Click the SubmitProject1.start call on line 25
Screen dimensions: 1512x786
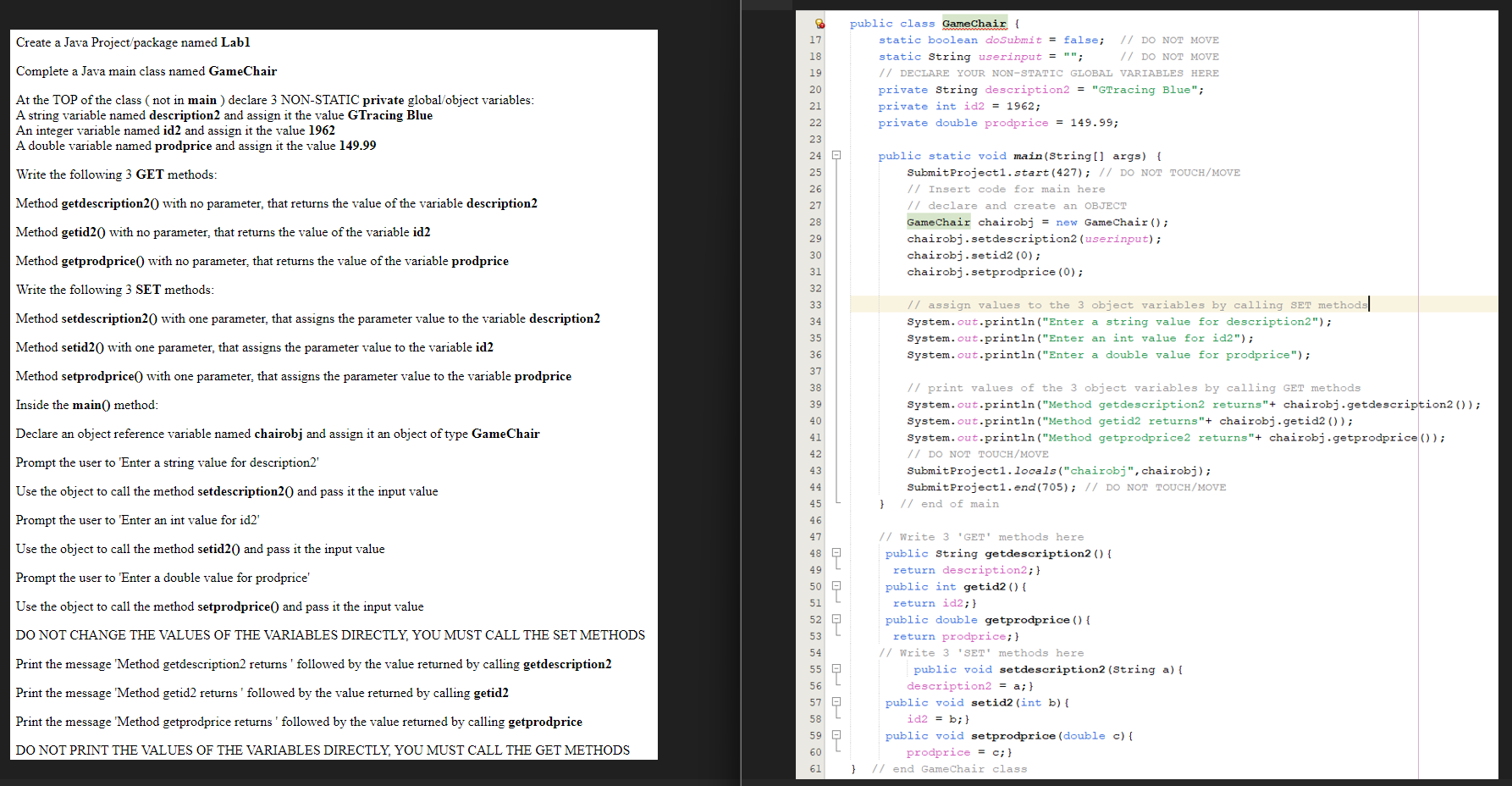tap(991, 172)
